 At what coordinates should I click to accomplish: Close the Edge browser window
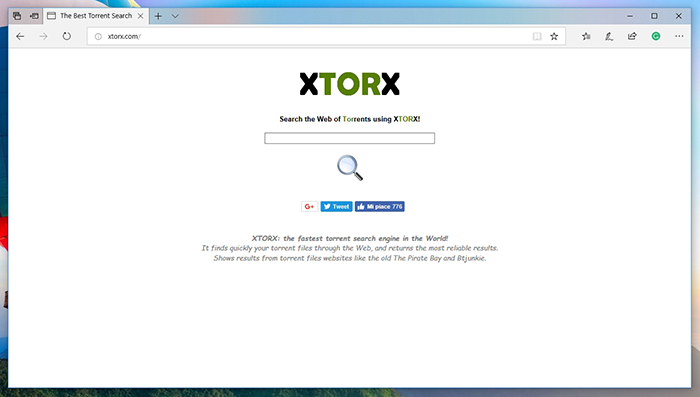click(x=679, y=16)
